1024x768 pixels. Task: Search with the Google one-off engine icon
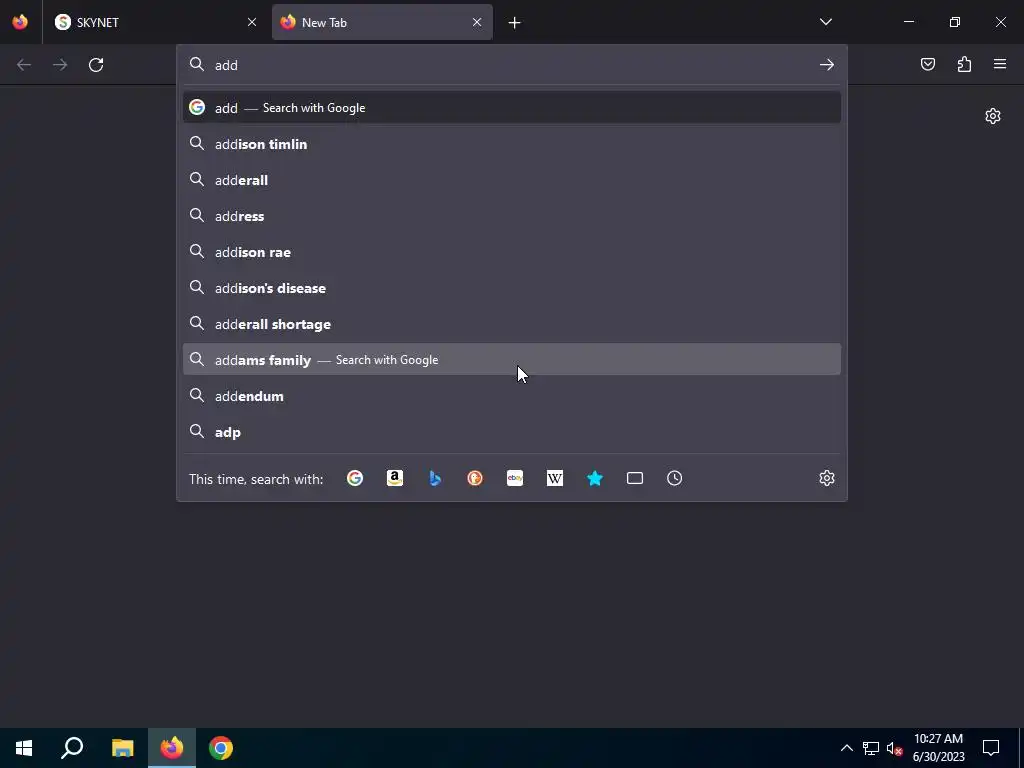(355, 478)
